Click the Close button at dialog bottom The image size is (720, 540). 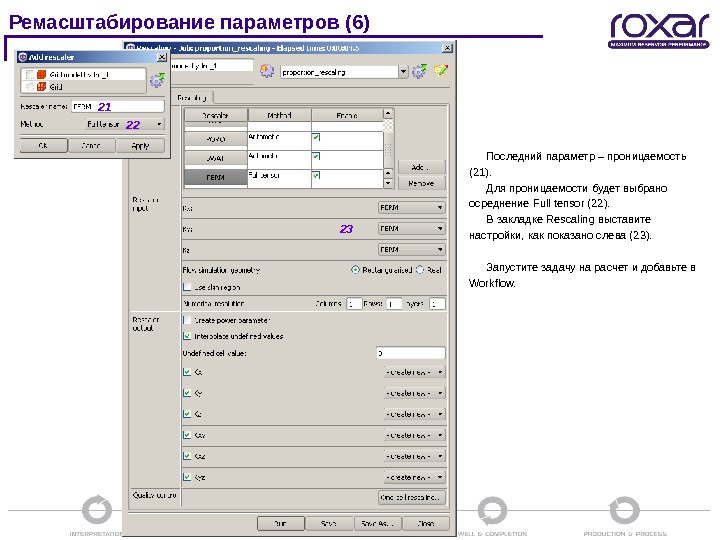[426, 523]
